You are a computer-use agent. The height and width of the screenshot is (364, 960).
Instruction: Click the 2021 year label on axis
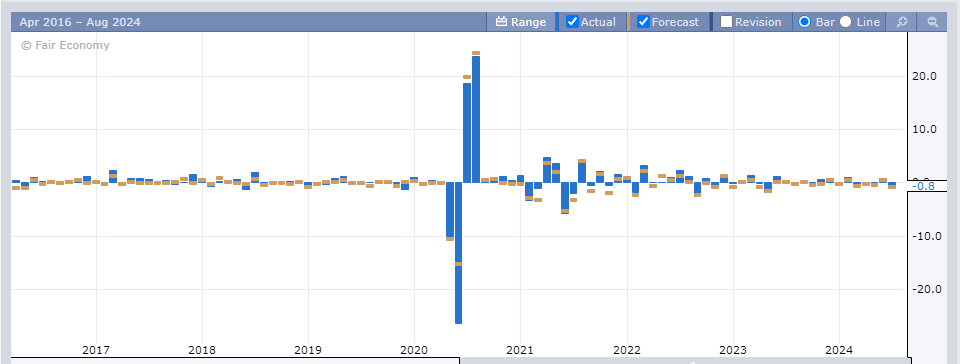(x=520, y=350)
